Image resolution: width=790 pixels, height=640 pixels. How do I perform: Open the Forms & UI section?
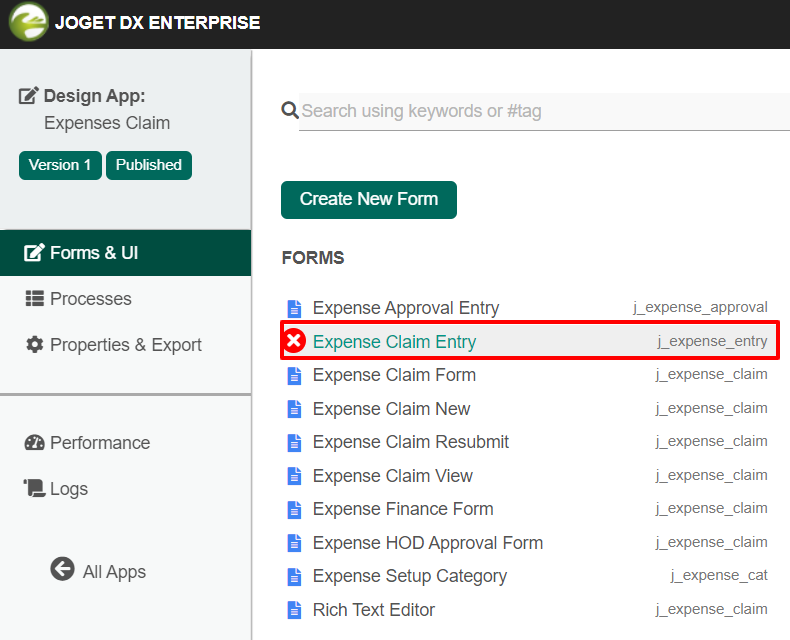[94, 253]
